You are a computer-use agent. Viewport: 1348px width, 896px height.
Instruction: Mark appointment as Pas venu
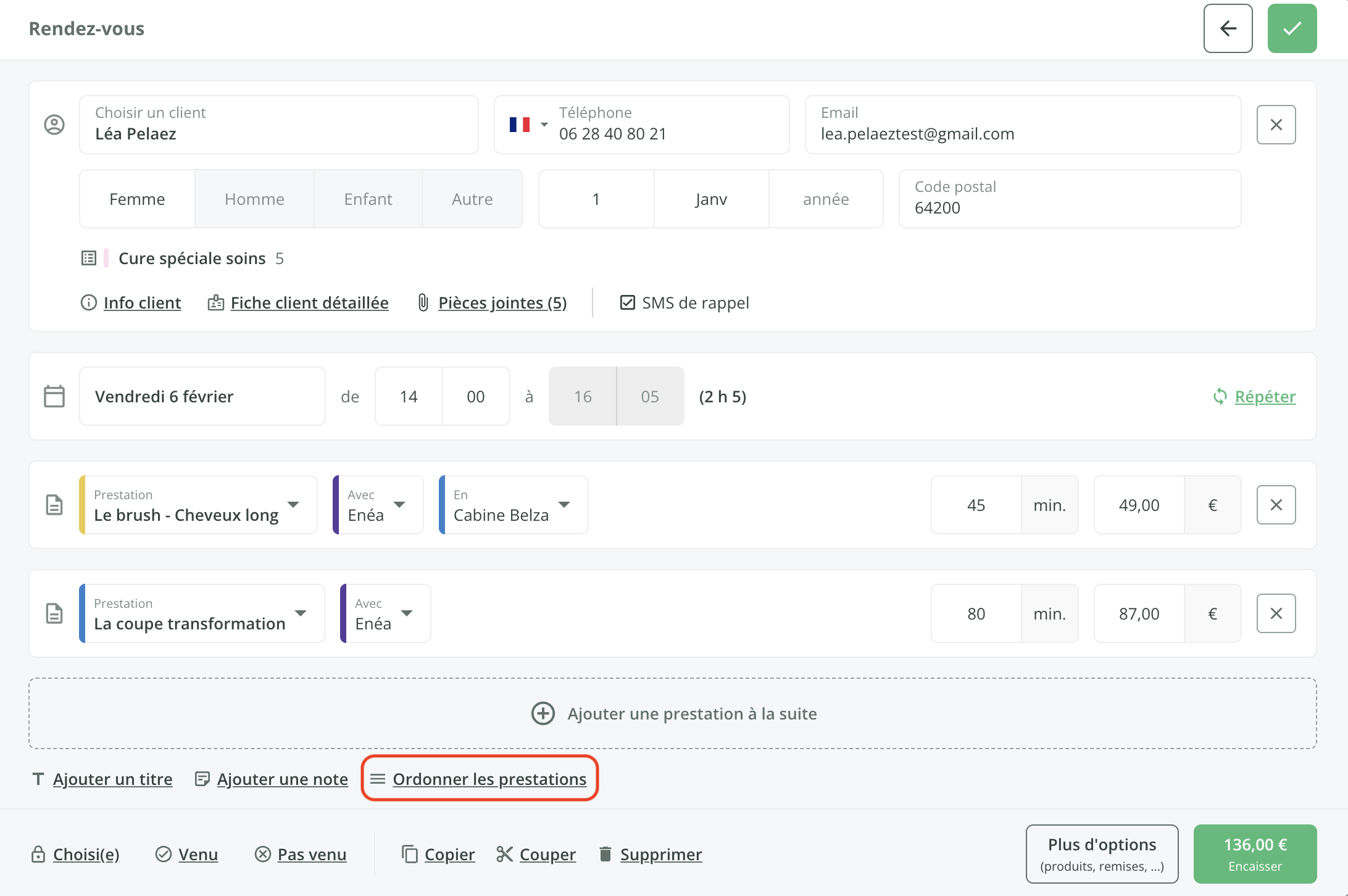[310, 854]
